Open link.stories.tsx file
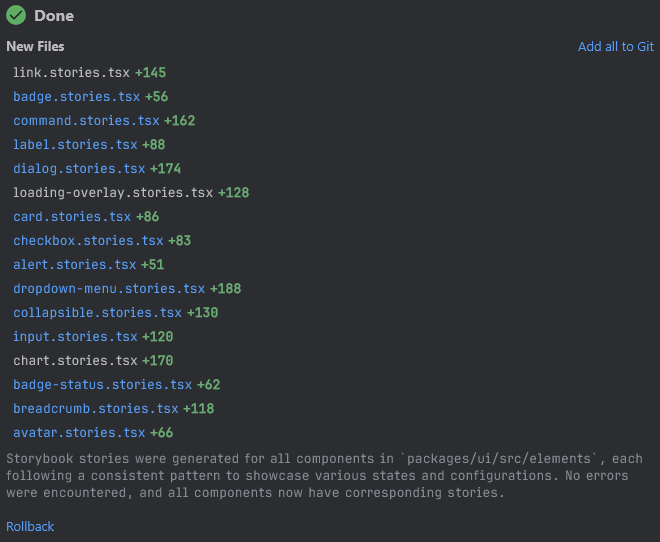660x542 pixels. click(71, 73)
